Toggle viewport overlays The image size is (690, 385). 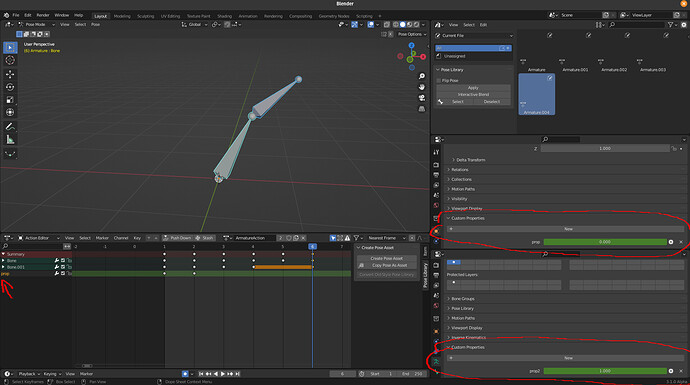(x=371, y=25)
